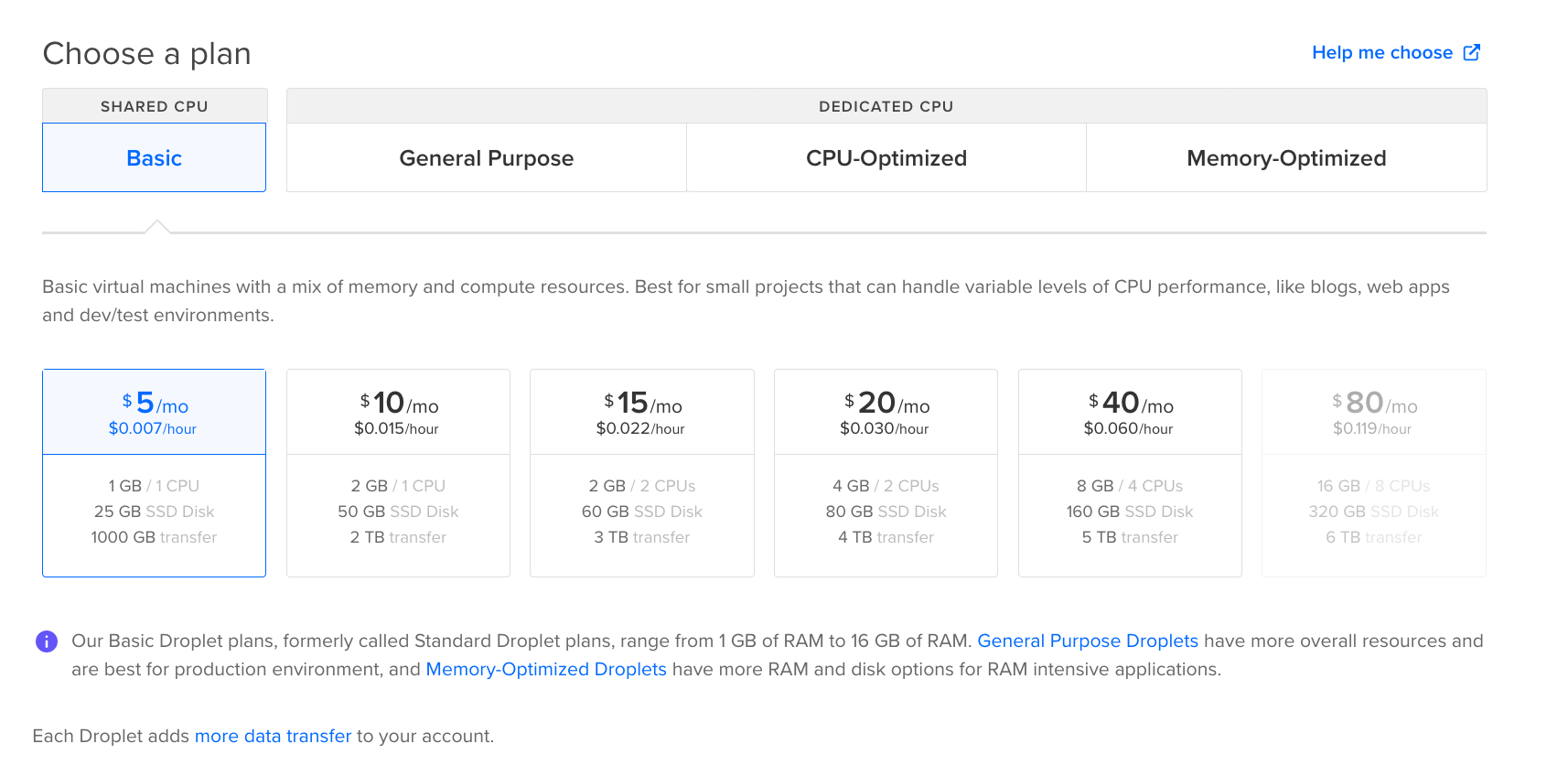Screen dimensions: 1568x776
Task: Select the $5/mo plan card
Action: tap(154, 472)
